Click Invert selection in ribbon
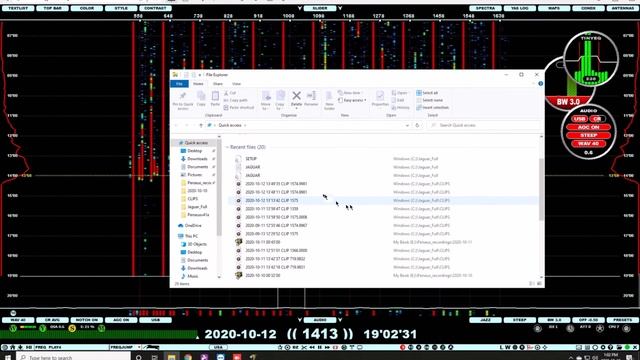Viewport: 640px width, 360px height. 432,107
